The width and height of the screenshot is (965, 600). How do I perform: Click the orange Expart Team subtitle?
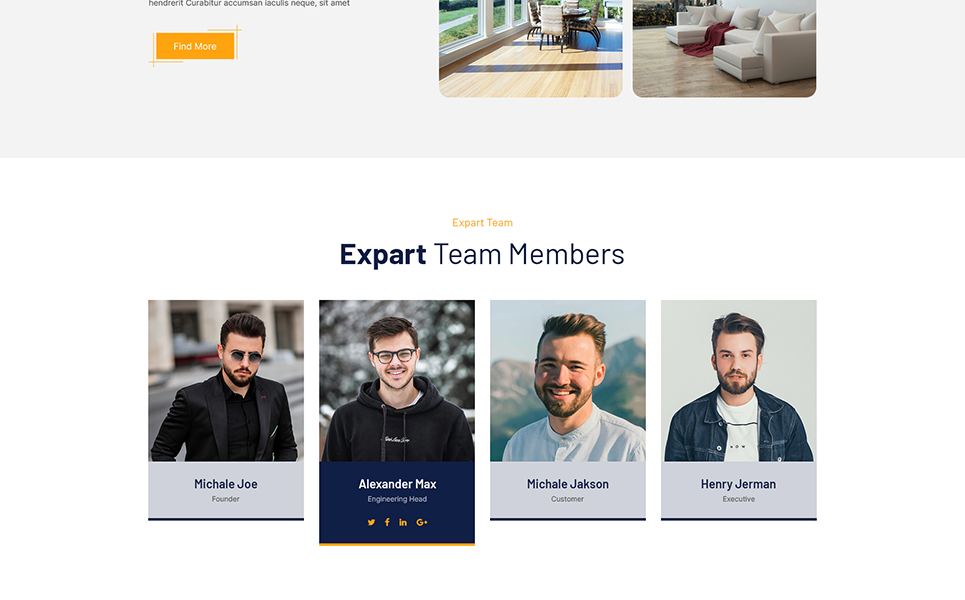pos(482,223)
